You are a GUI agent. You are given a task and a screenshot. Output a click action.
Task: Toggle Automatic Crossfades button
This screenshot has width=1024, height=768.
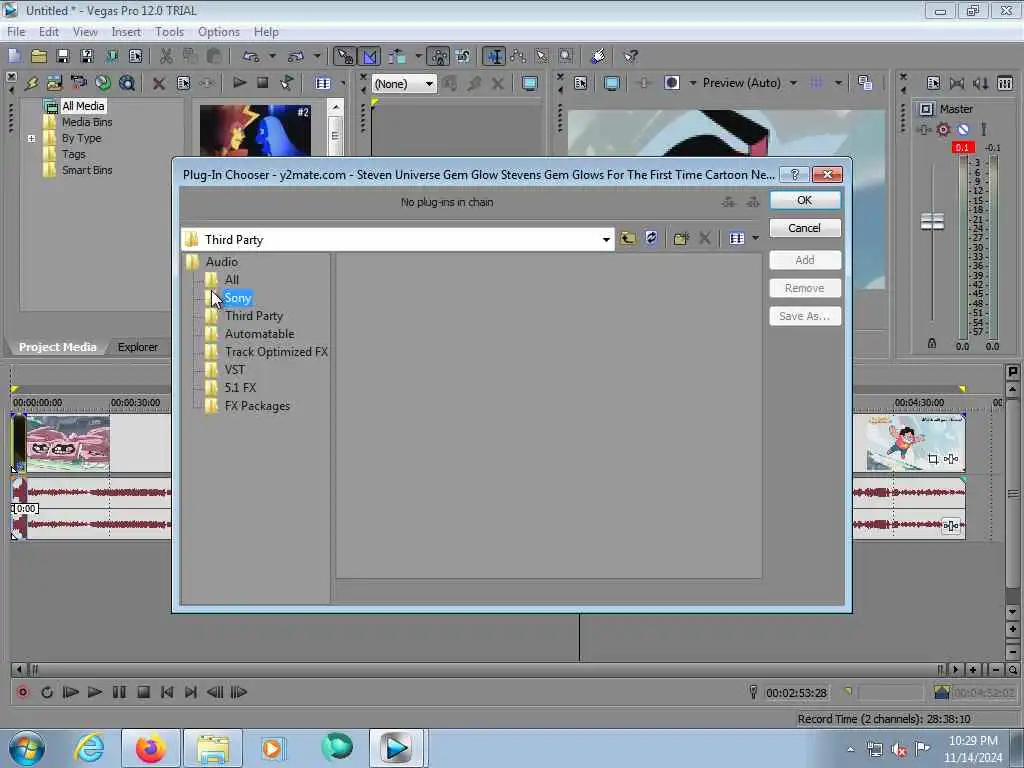(370, 57)
